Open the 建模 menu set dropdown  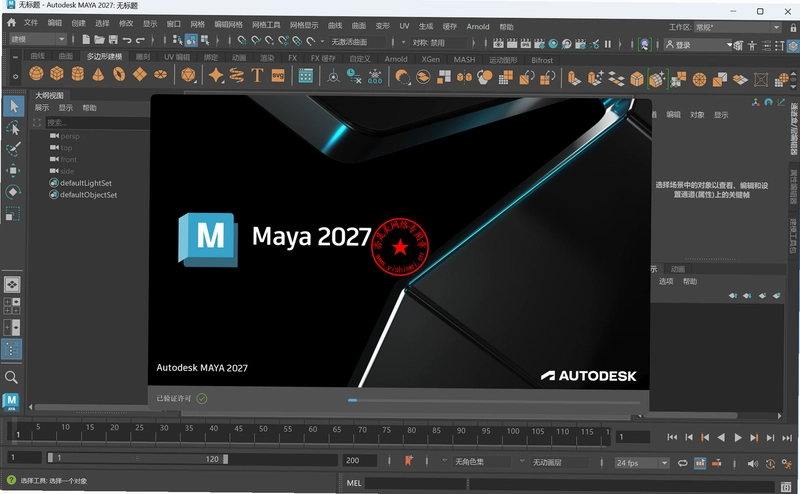38,39
